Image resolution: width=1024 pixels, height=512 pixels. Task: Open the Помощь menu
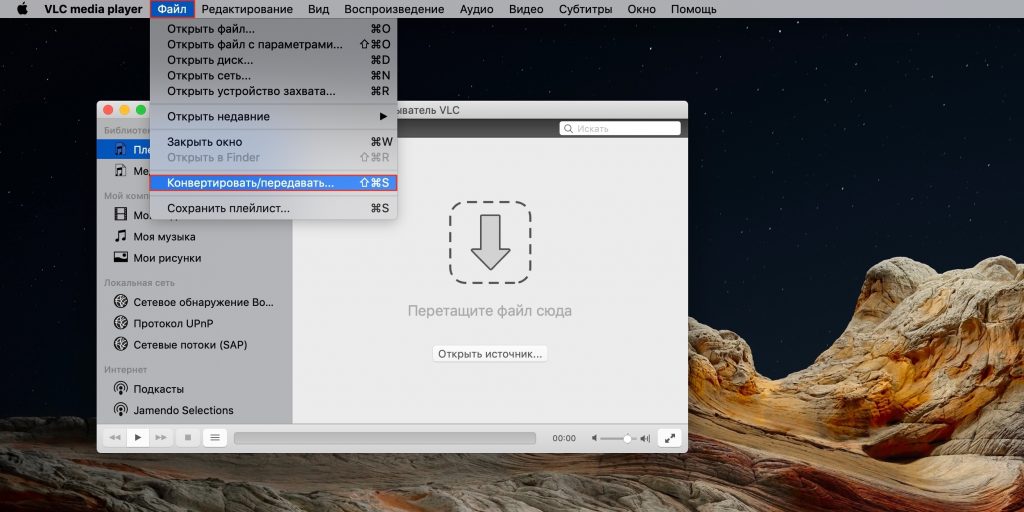pyautogui.click(x=694, y=9)
